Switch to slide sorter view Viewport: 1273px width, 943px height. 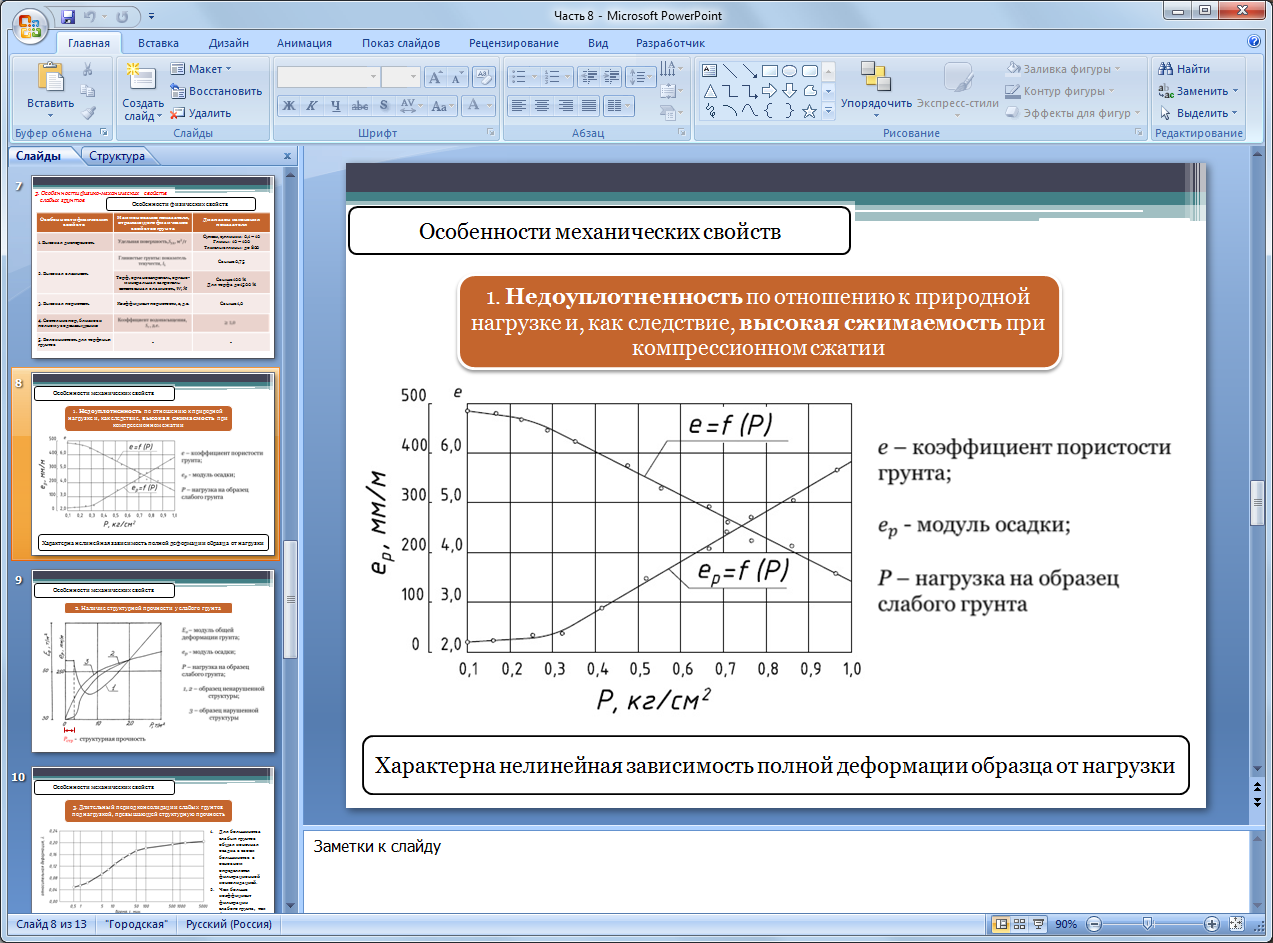click(x=1020, y=924)
